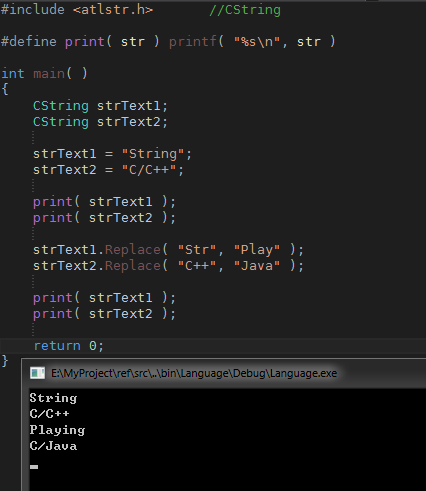The height and width of the screenshot is (491, 426).
Task: Click the console output line "C/C++"
Action: pos(49,414)
